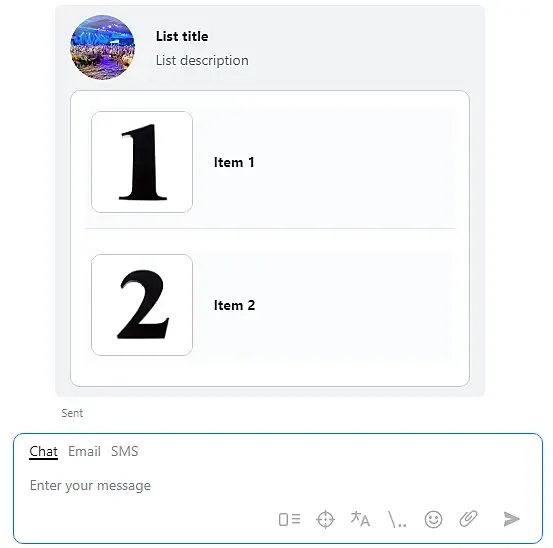Screen dimensions: 553x548
Task: Open the rich message templates icon
Action: point(289,519)
